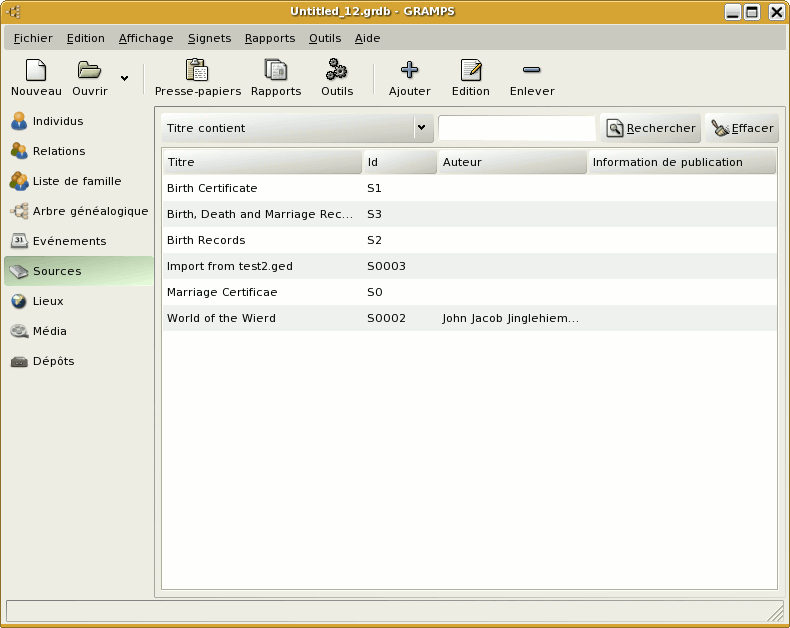Click the Rechercher button
This screenshot has width=790, height=628.
[x=651, y=128]
